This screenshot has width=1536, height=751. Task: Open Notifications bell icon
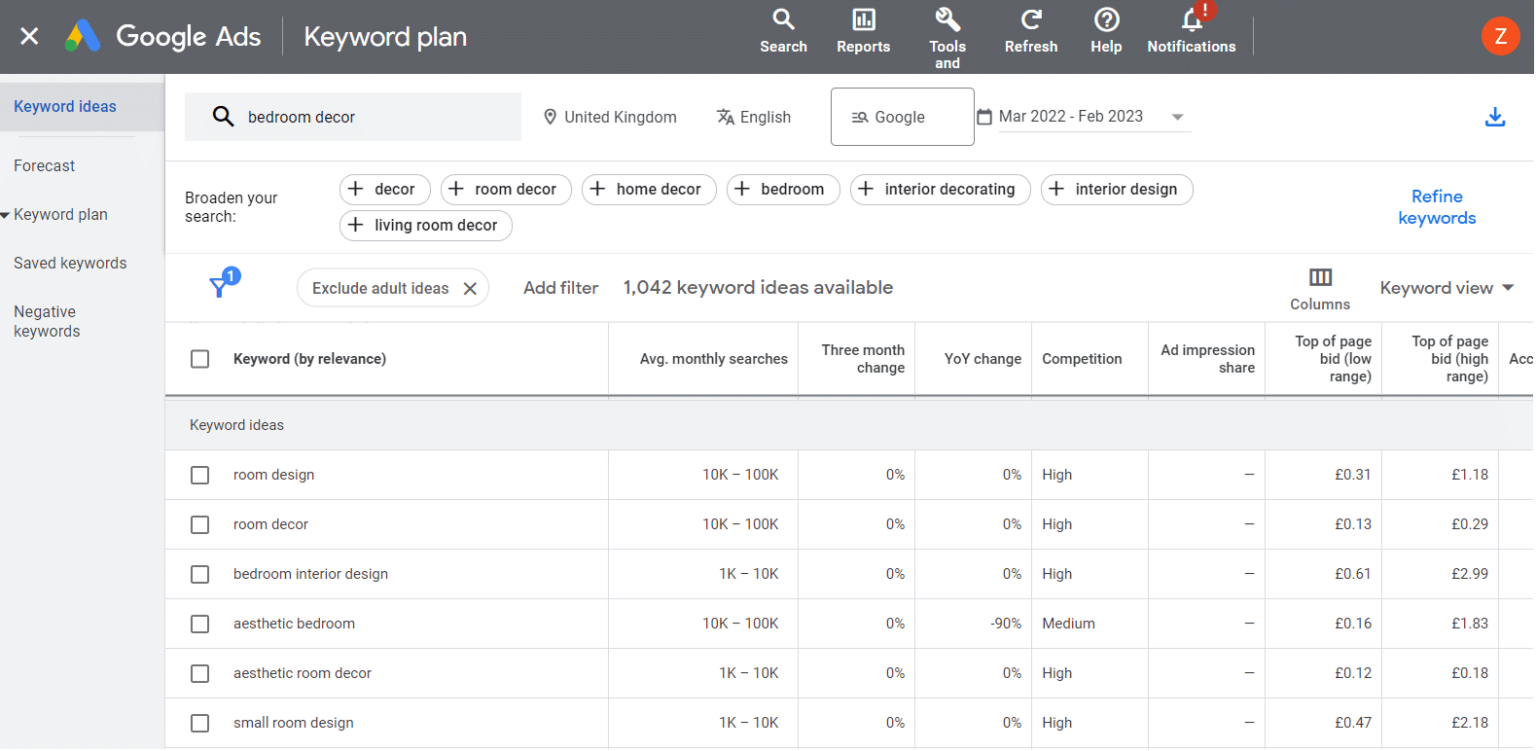1191,31
